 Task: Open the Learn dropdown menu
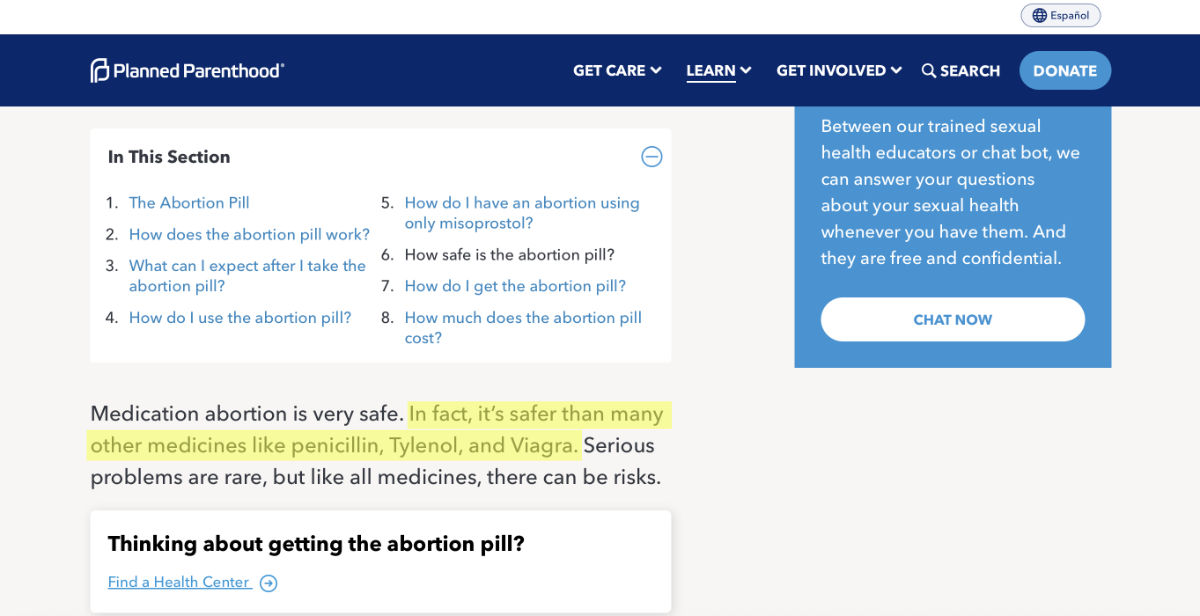[718, 71]
